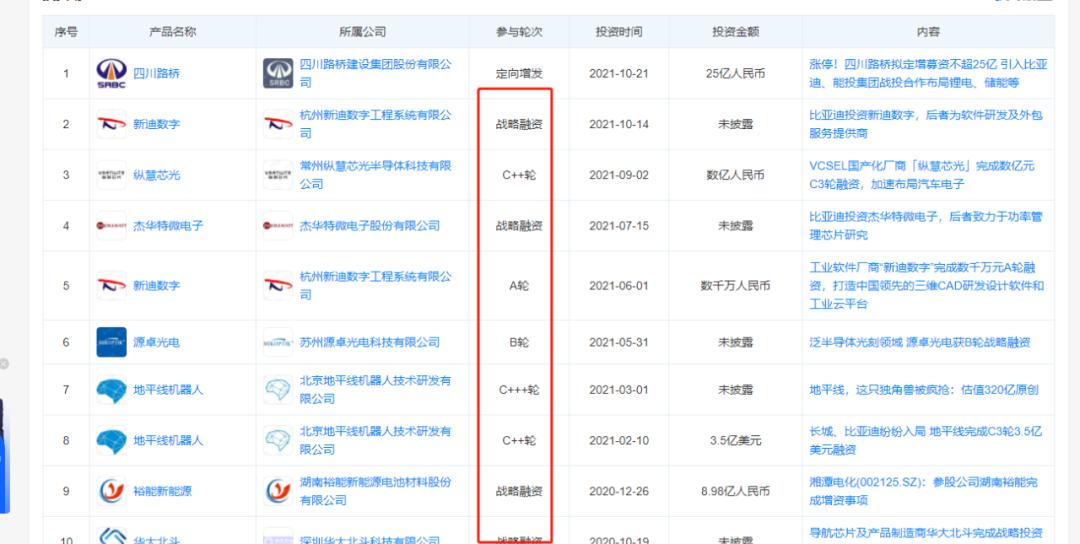The image size is (1080, 544).
Task: Click the 定向增发 round cell
Action: [519, 74]
